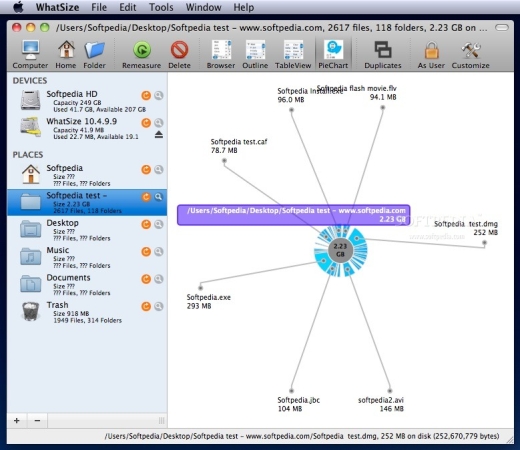
Task: Click the 2.23 GB pie chart center
Action: (x=340, y=250)
